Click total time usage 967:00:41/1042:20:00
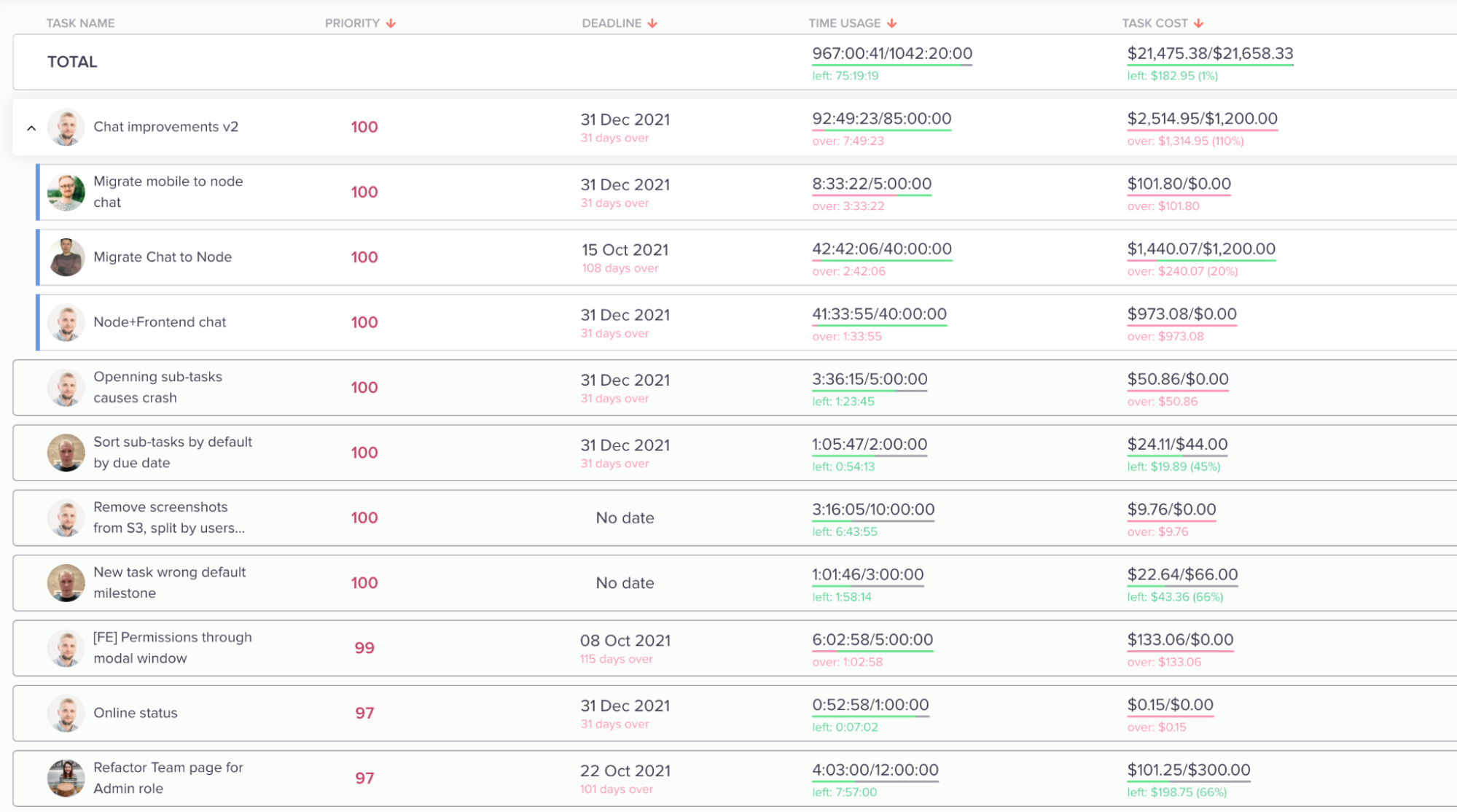The width and height of the screenshot is (1457, 812). pos(892,53)
